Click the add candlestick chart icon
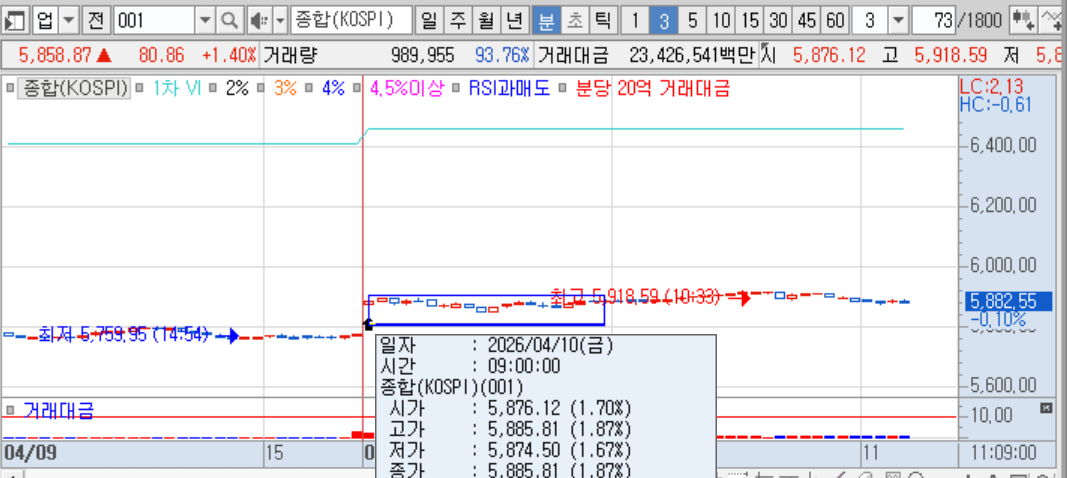 pyautogui.click(x=1023, y=21)
